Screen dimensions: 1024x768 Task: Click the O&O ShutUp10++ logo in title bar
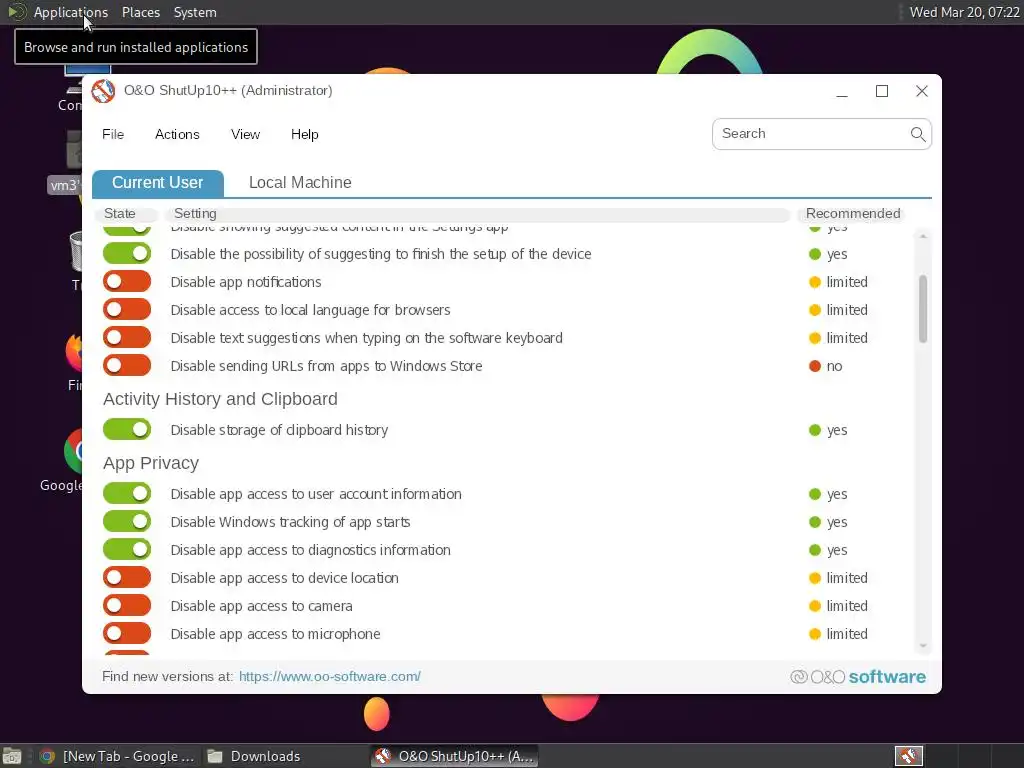[103, 91]
